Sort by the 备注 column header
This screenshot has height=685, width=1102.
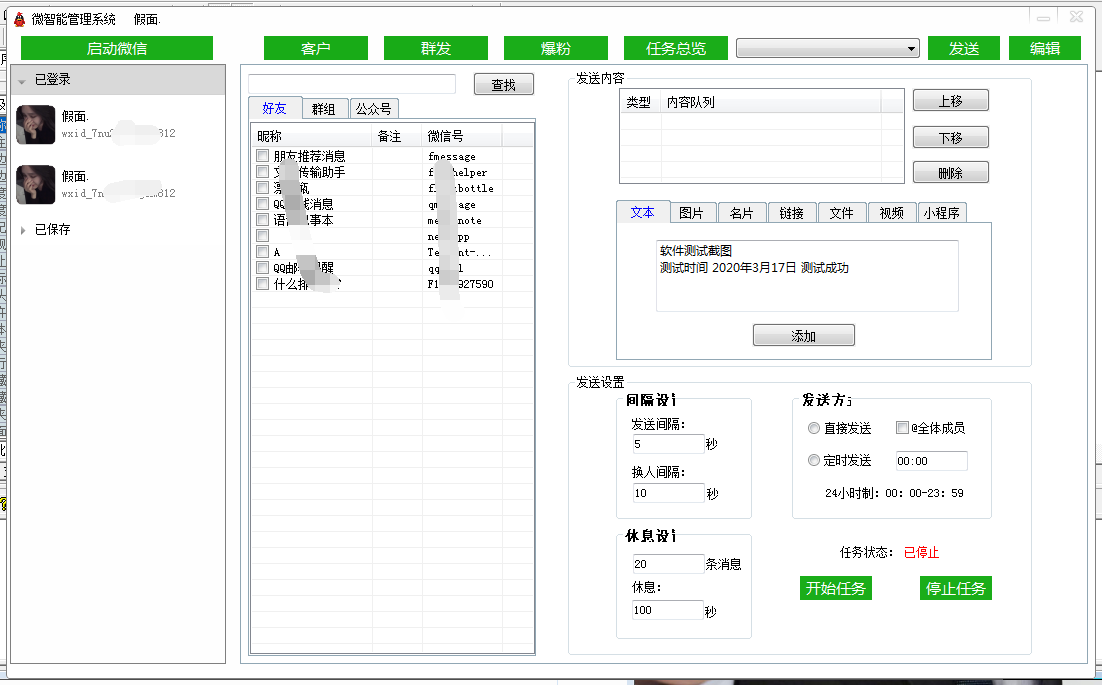(396, 136)
